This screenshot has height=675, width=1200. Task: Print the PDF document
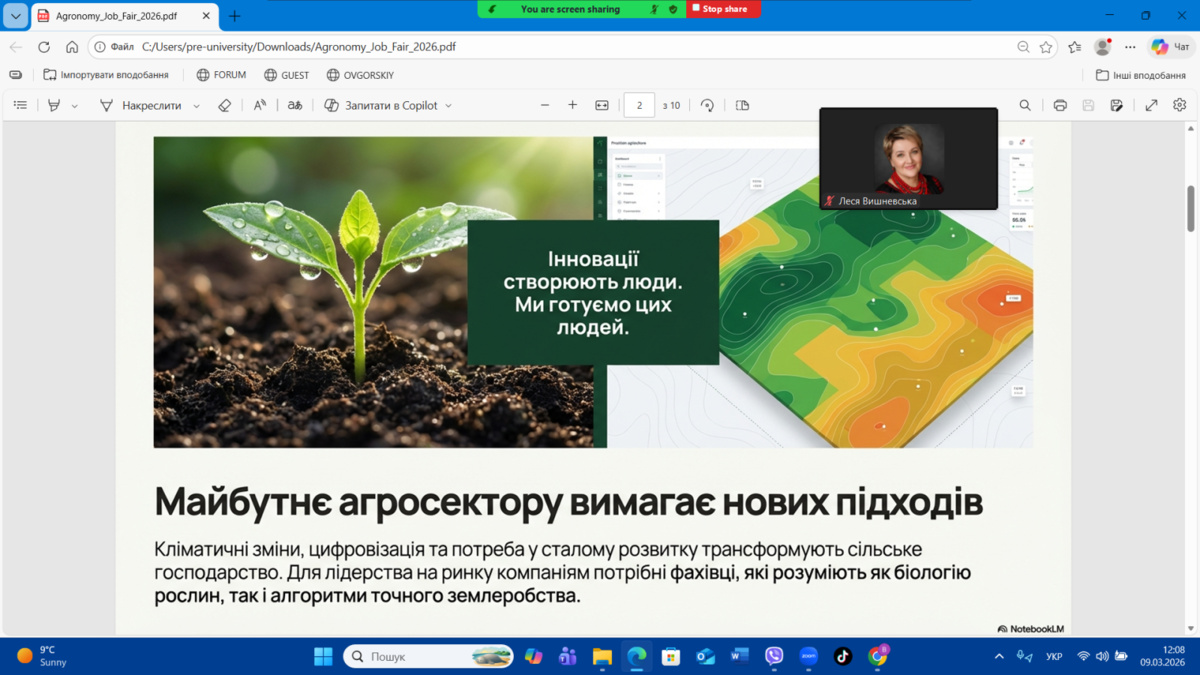pyautogui.click(x=1060, y=105)
